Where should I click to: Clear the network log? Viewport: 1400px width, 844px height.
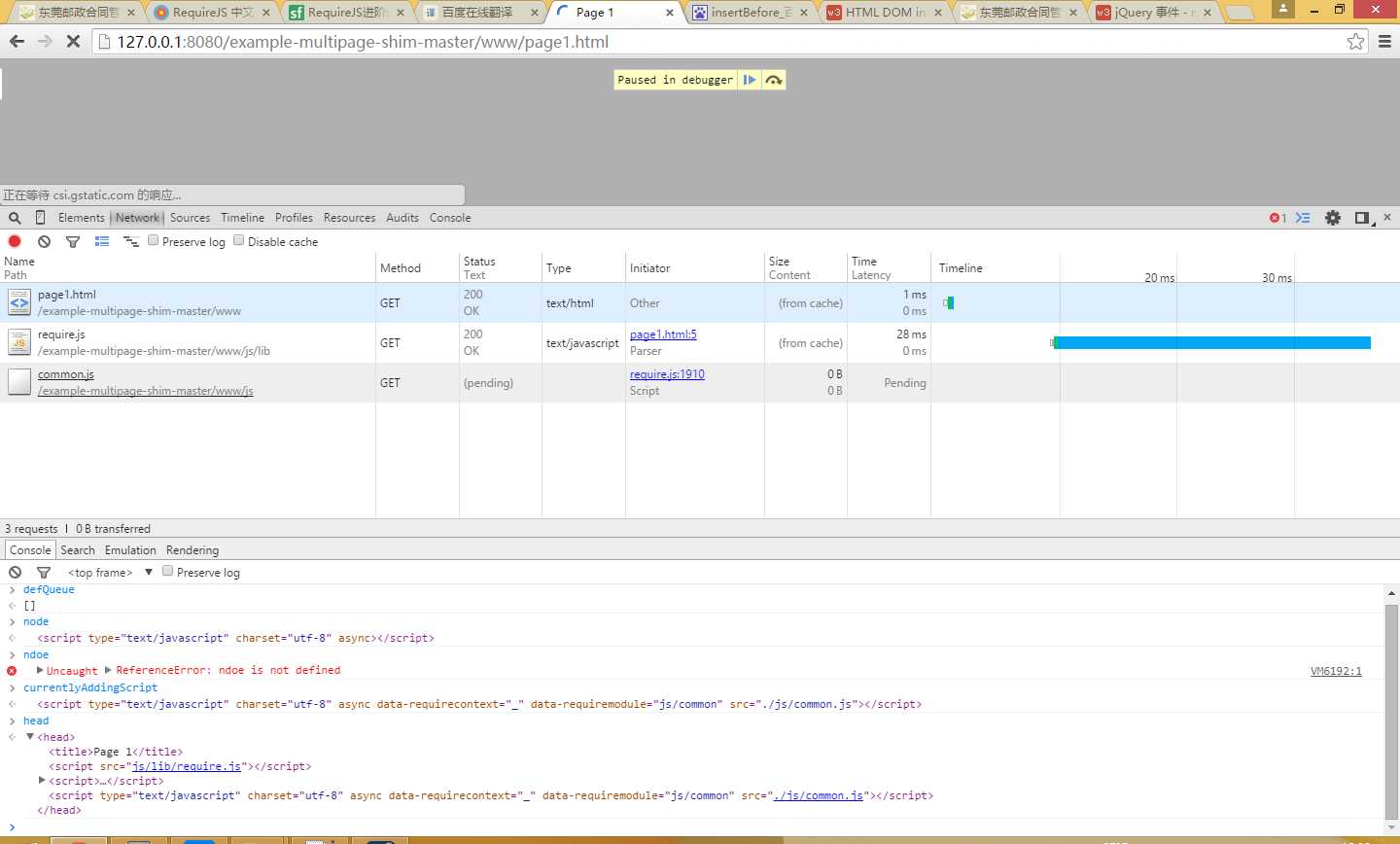tap(44, 241)
